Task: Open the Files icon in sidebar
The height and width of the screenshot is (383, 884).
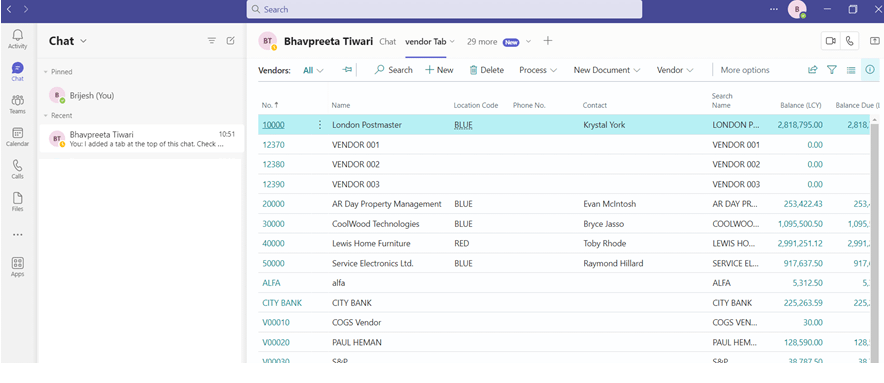Action: [x=17, y=201]
